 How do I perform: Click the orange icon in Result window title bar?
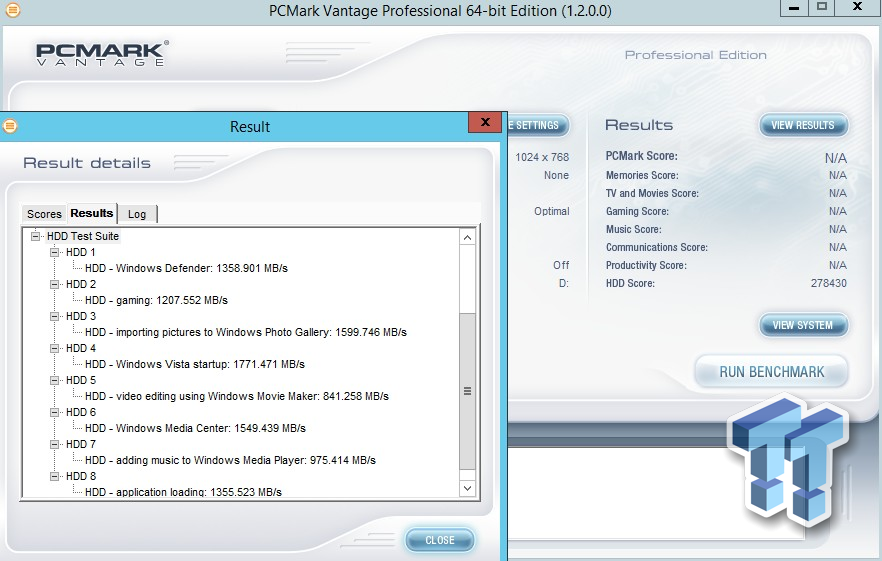tap(10, 126)
